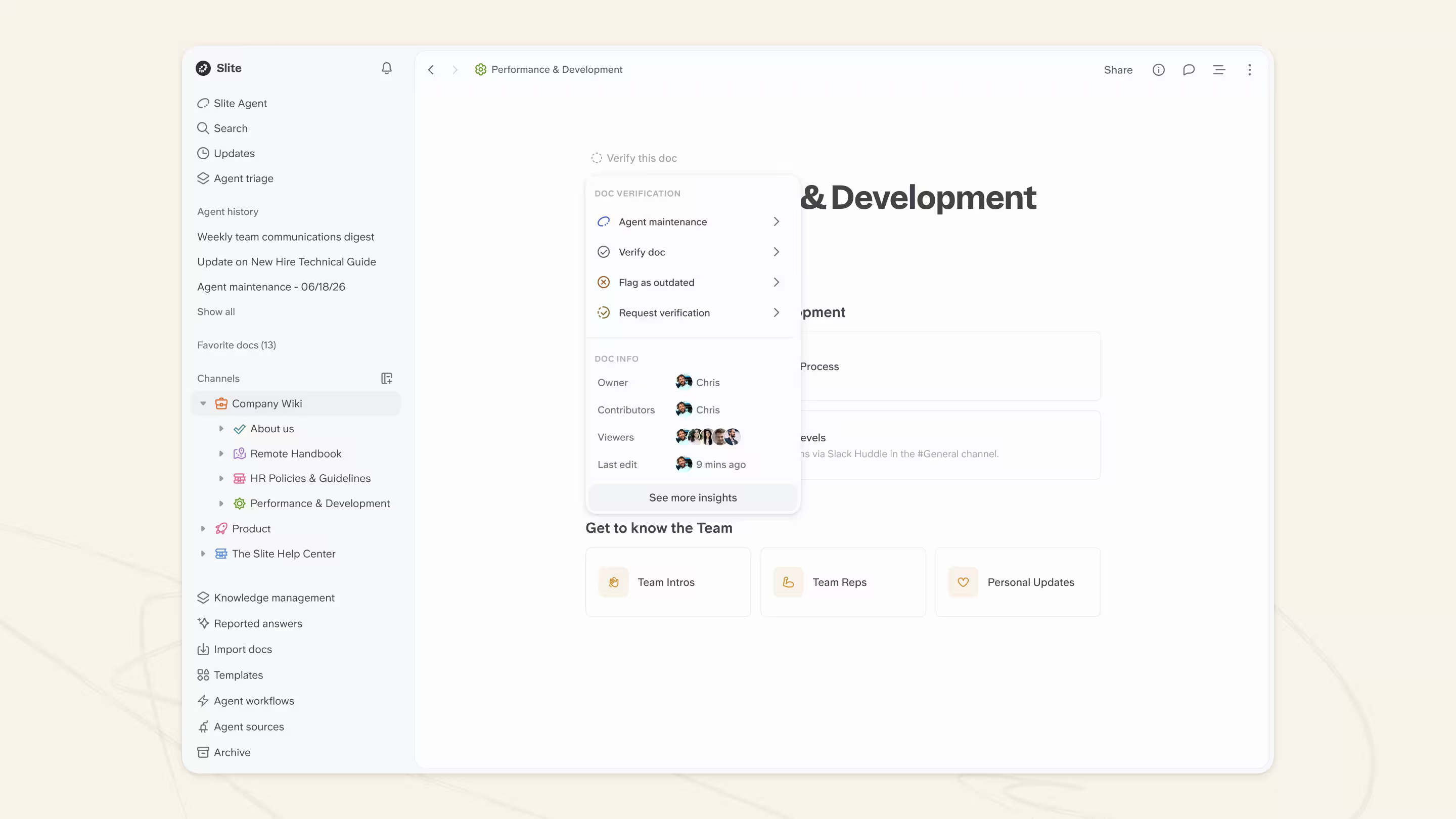The width and height of the screenshot is (1456, 819).
Task: Open the Personal Updates card
Action: pyautogui.click(x=1018, y=582)
